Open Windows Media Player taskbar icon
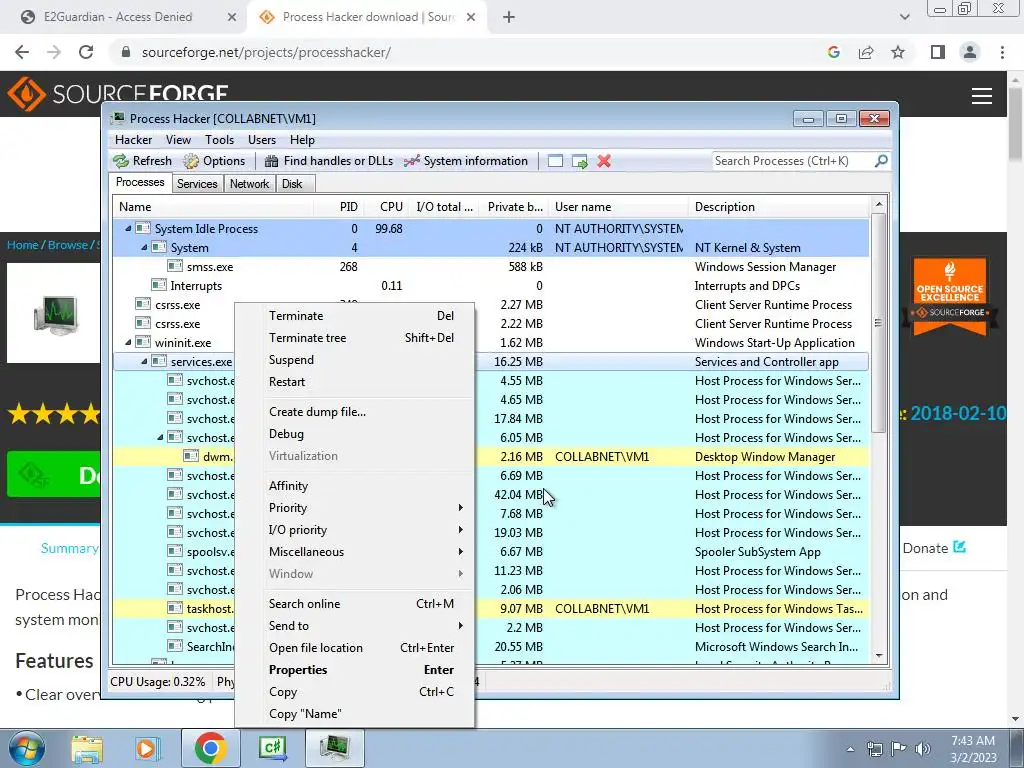1024x768 pixels. tap(148, 748)
